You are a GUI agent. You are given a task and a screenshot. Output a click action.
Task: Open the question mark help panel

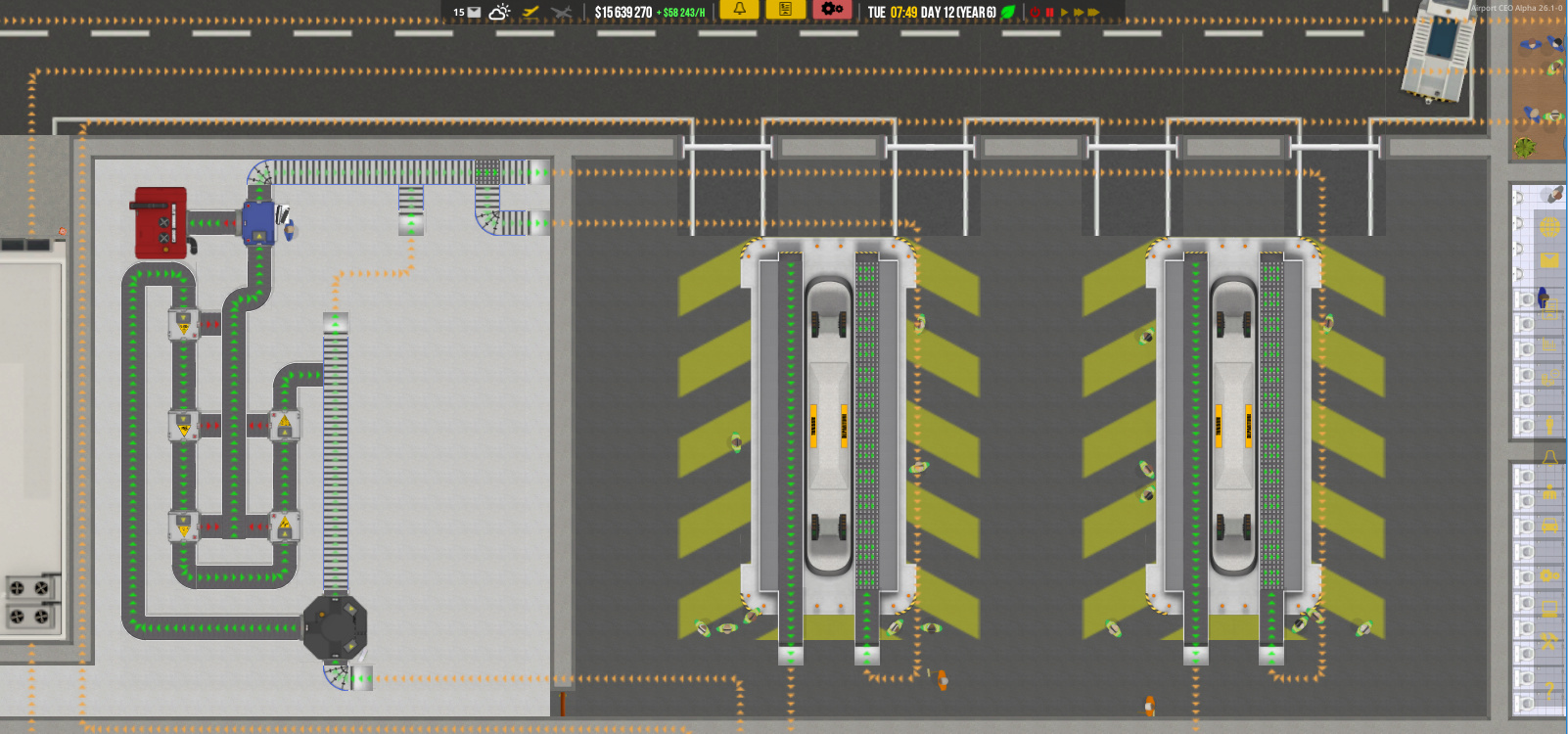tap(1549, 691)
